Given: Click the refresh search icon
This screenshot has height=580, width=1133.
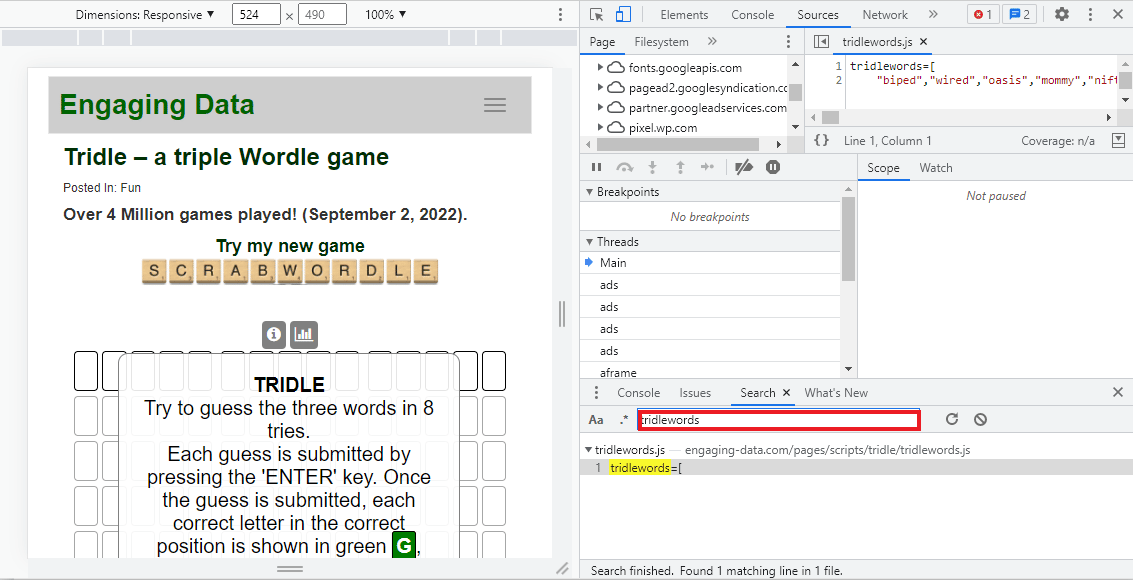Looking at the screenshot, I should coord(952,420).
